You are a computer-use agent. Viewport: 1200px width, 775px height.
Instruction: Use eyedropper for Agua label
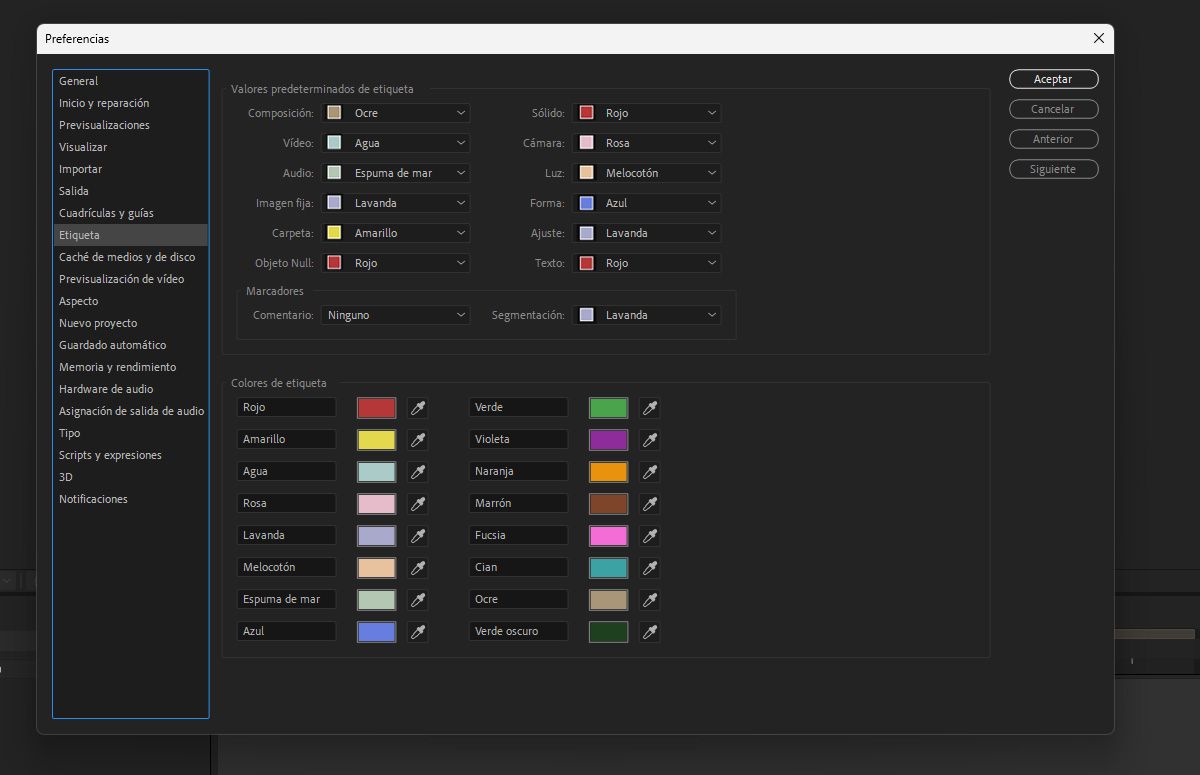[x=418, y=472]
